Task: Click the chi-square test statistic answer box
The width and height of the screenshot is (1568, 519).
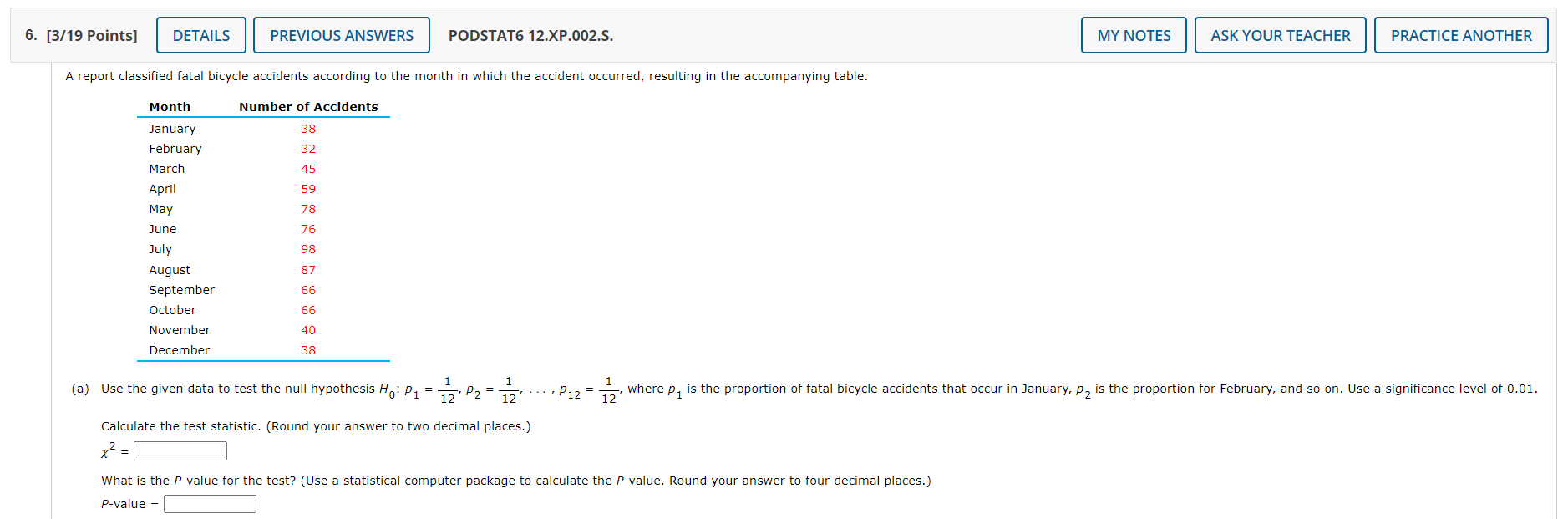Action: [x=180, y=450]
